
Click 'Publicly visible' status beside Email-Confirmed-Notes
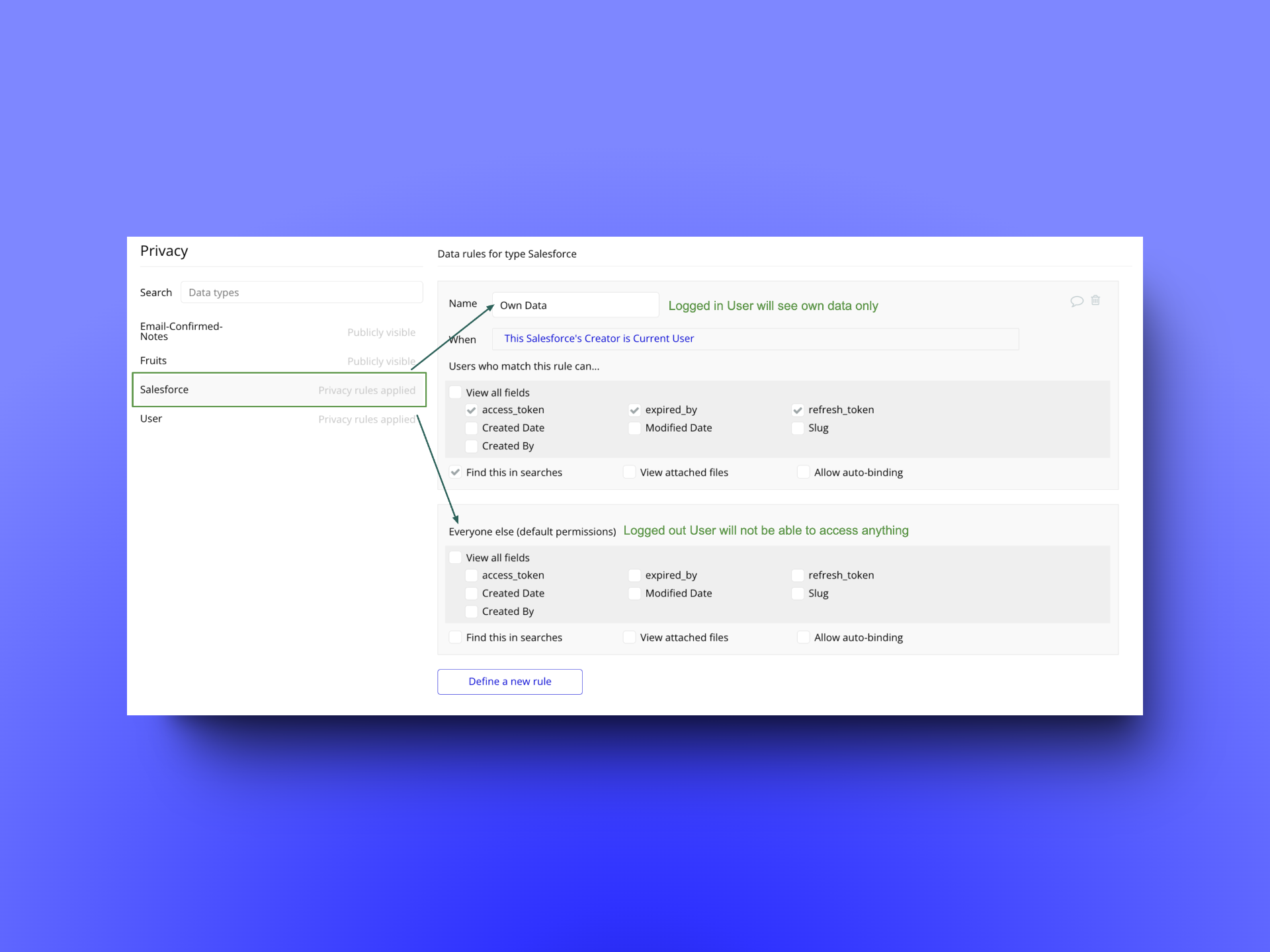382,332
